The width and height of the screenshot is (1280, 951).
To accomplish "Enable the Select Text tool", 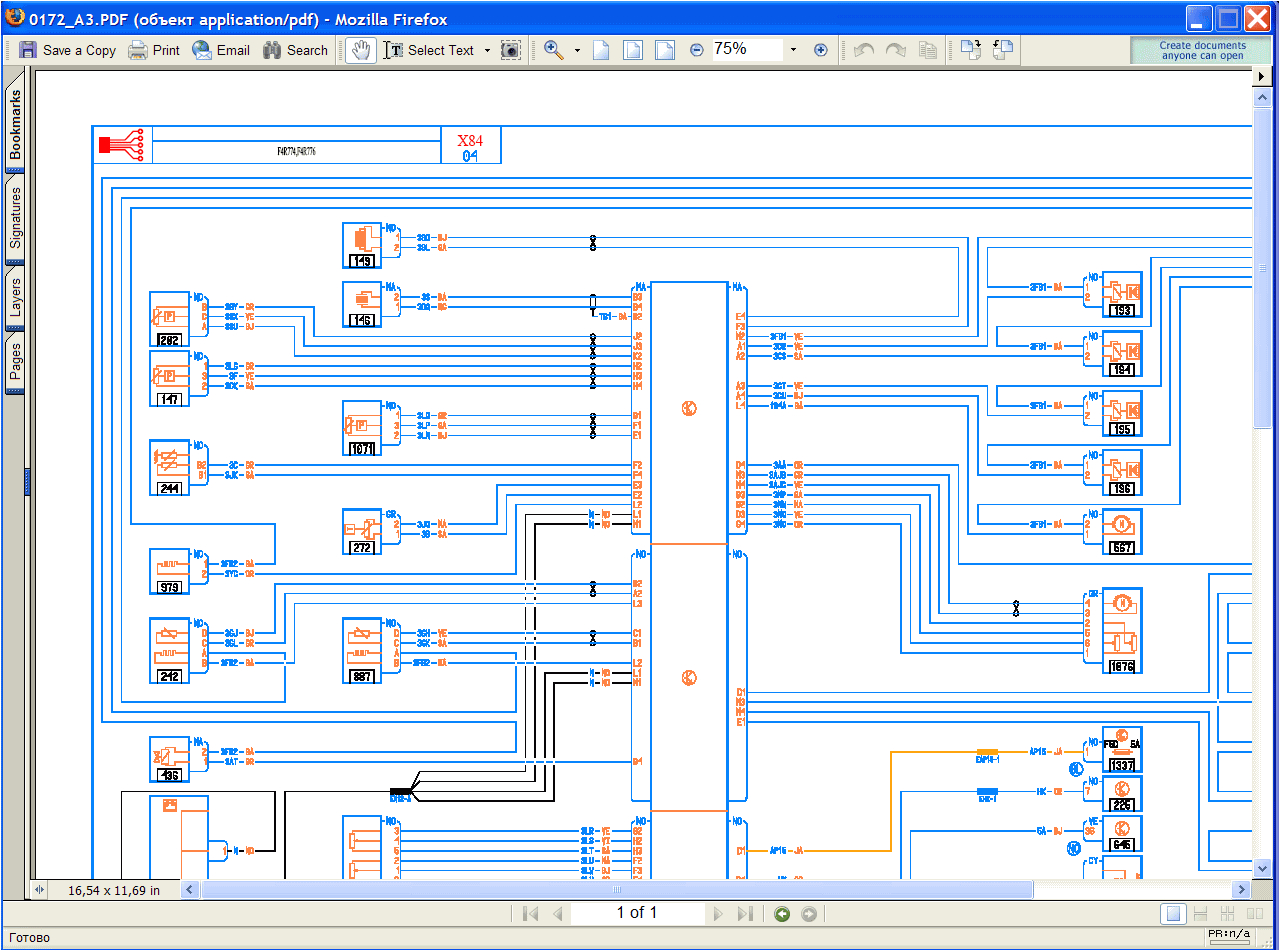I will pos(430,50).
